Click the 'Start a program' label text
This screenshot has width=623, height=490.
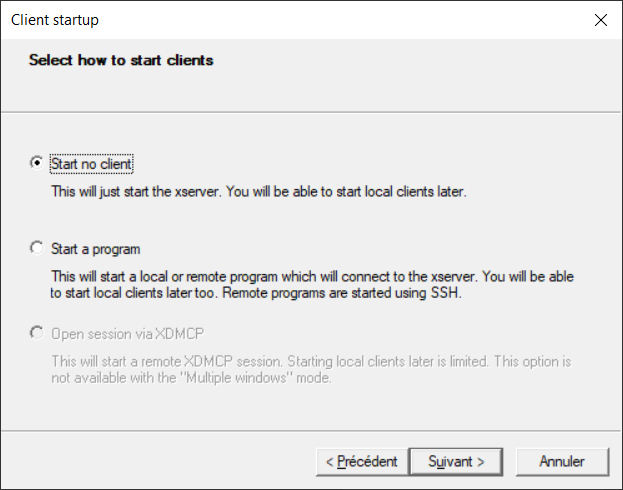96,249
